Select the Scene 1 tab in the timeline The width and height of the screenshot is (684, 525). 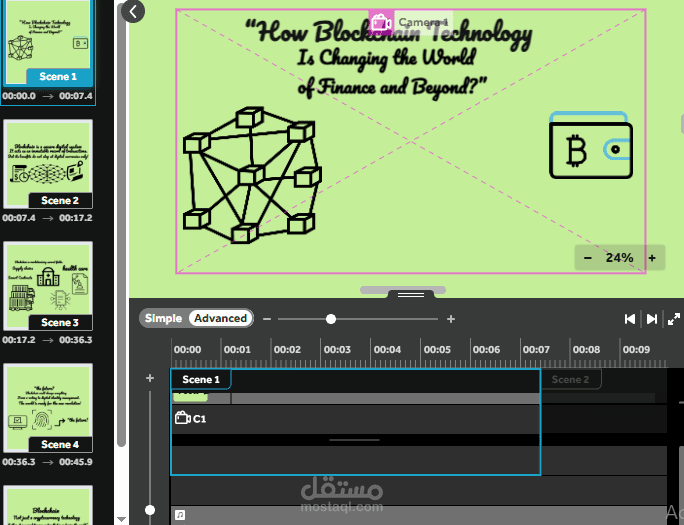tap(201, 379)
